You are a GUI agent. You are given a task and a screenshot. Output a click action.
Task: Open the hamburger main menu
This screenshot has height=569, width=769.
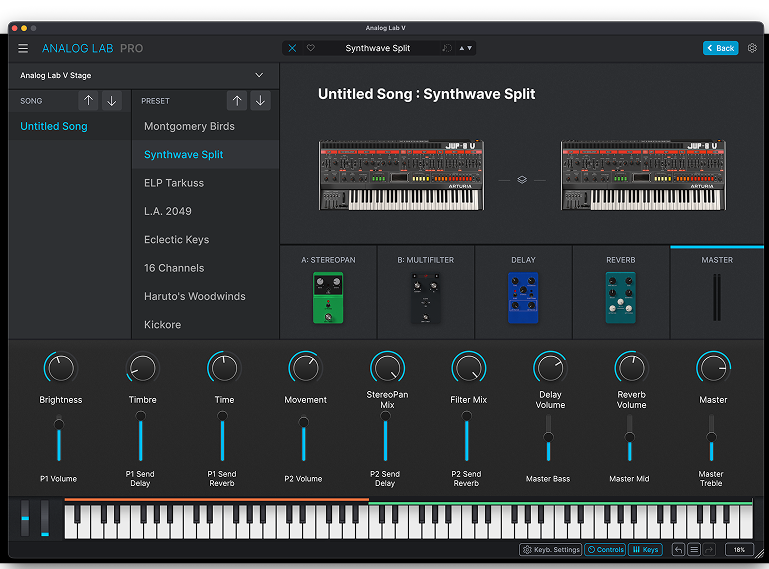tap(23, 48)
